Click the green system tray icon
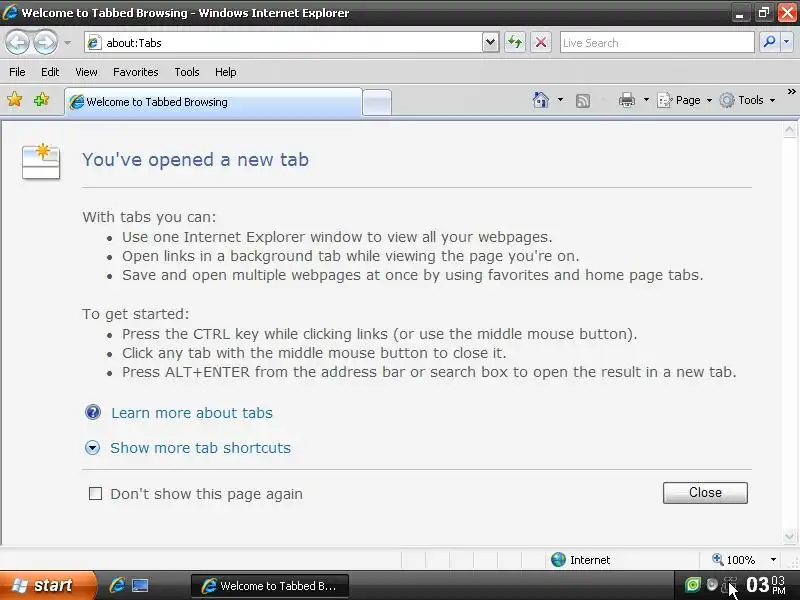 [x=692, y=585]
